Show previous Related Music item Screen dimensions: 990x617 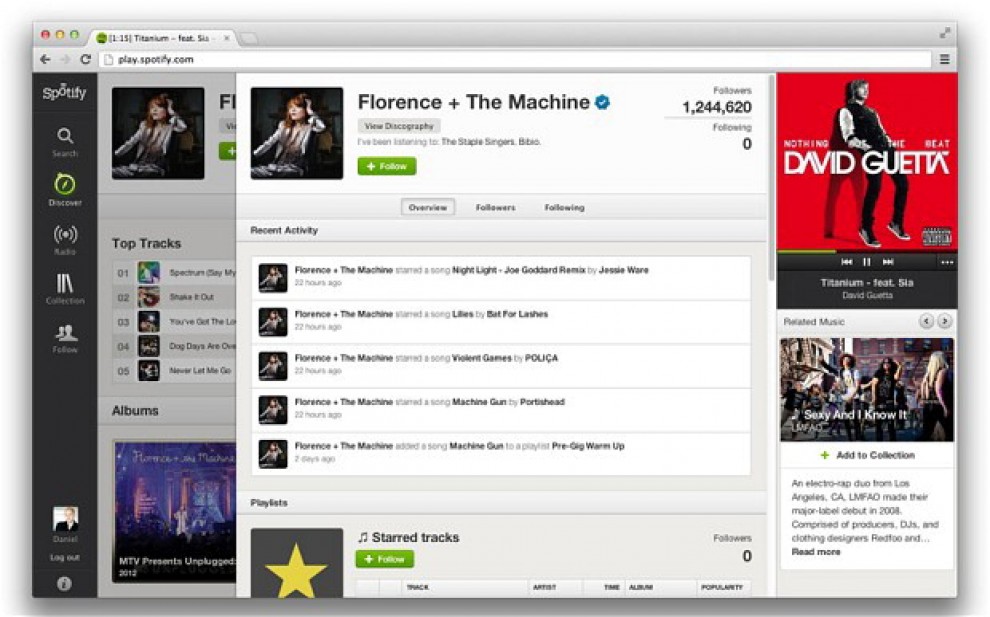pos(926,321)
